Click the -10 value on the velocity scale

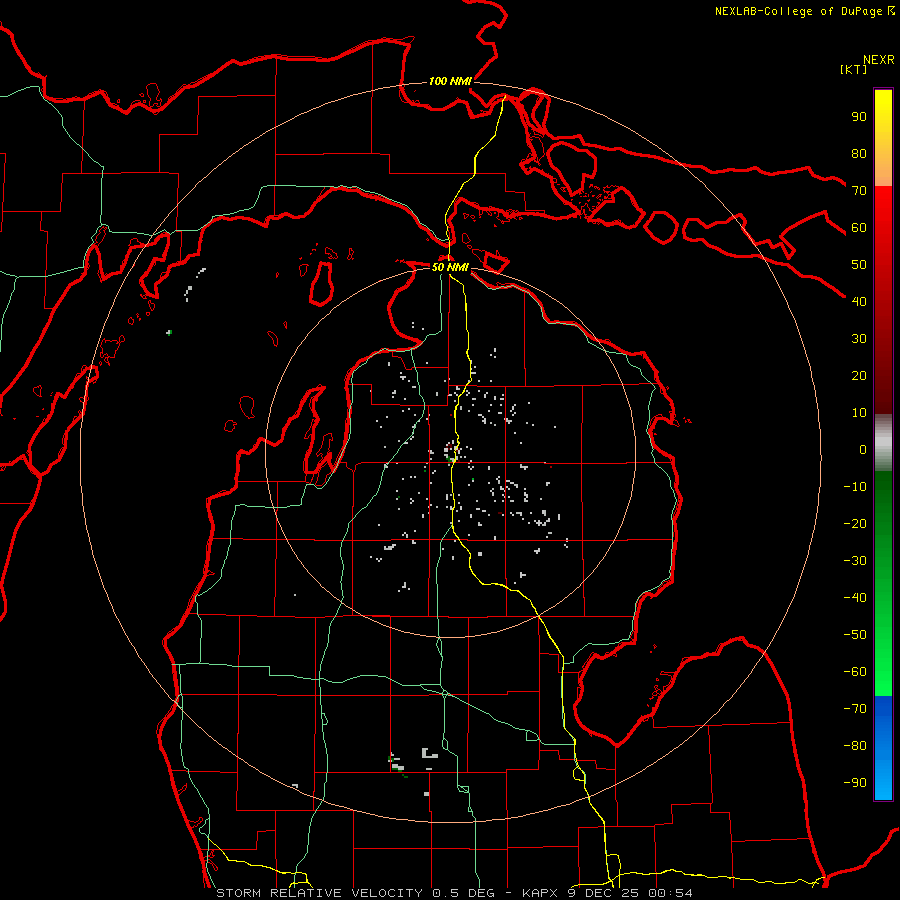[855, 487]
